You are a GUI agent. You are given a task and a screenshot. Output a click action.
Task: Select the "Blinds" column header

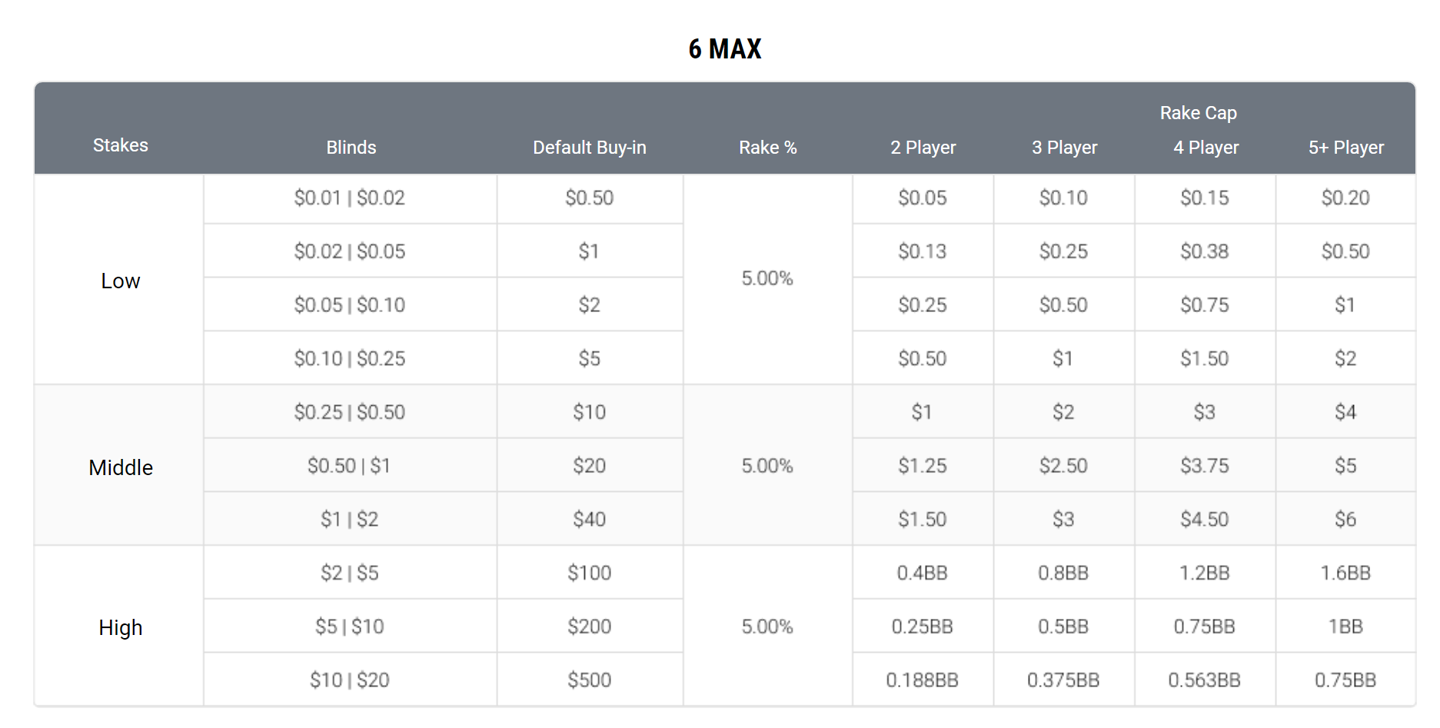[351, 147]
